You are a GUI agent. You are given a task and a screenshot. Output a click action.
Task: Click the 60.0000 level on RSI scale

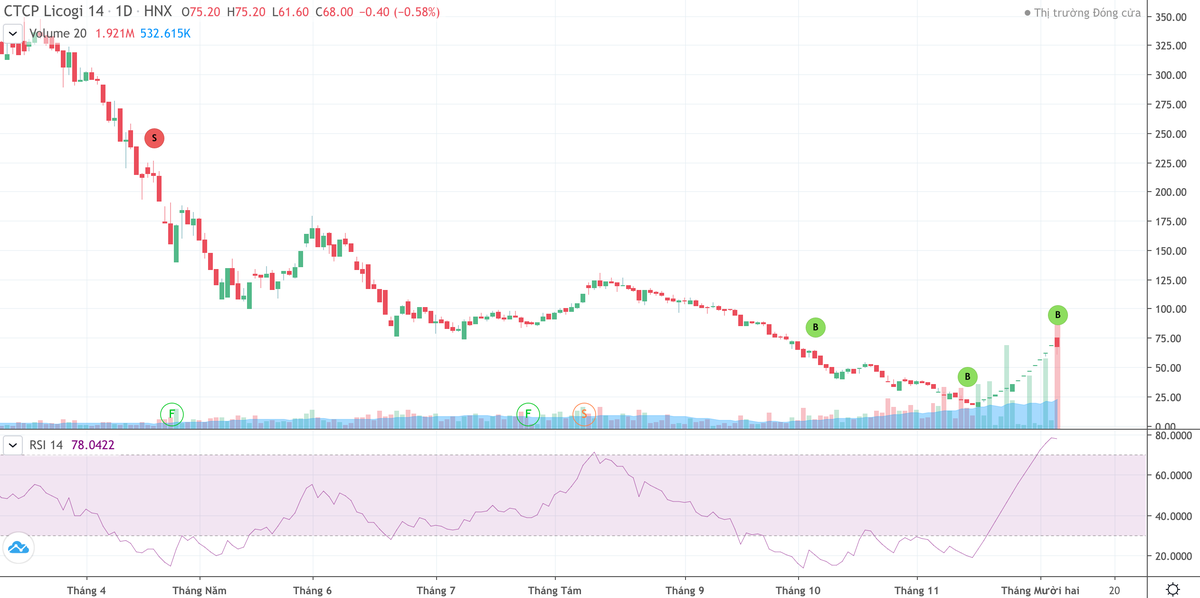point(1171,476)
